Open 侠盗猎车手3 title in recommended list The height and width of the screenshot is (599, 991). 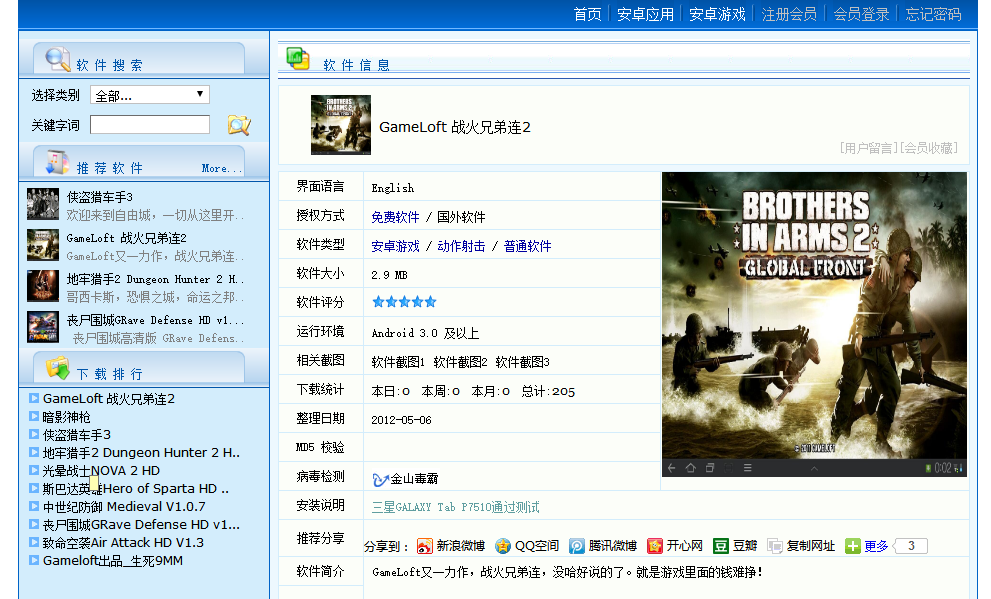point(100,197)
